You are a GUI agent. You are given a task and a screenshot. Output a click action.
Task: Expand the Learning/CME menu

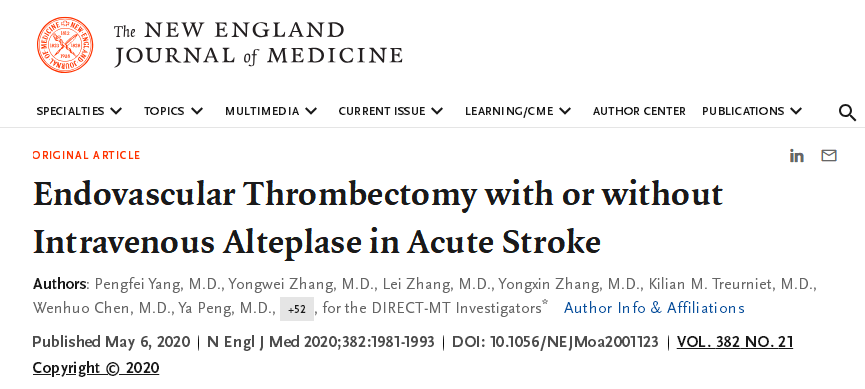[518, 111]
